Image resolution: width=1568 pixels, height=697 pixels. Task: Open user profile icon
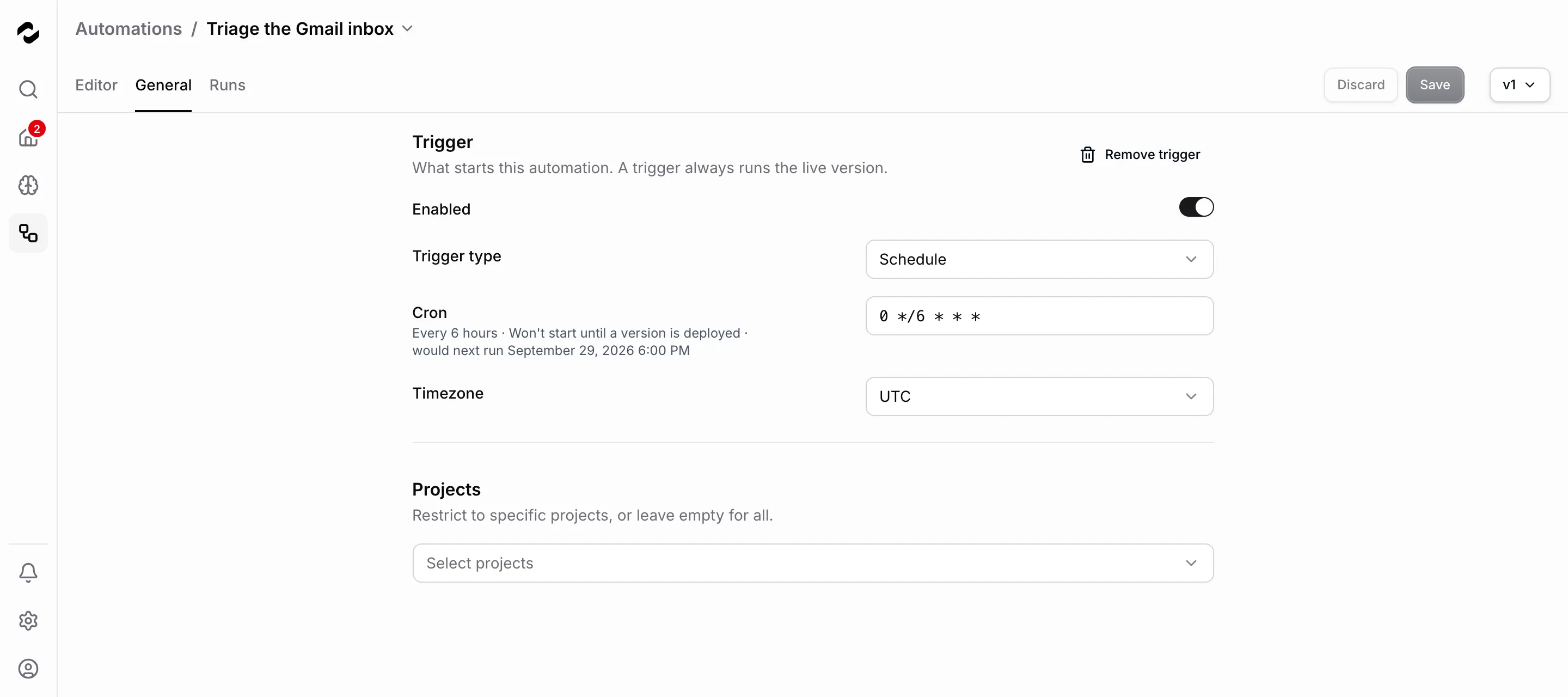[28, 669]
